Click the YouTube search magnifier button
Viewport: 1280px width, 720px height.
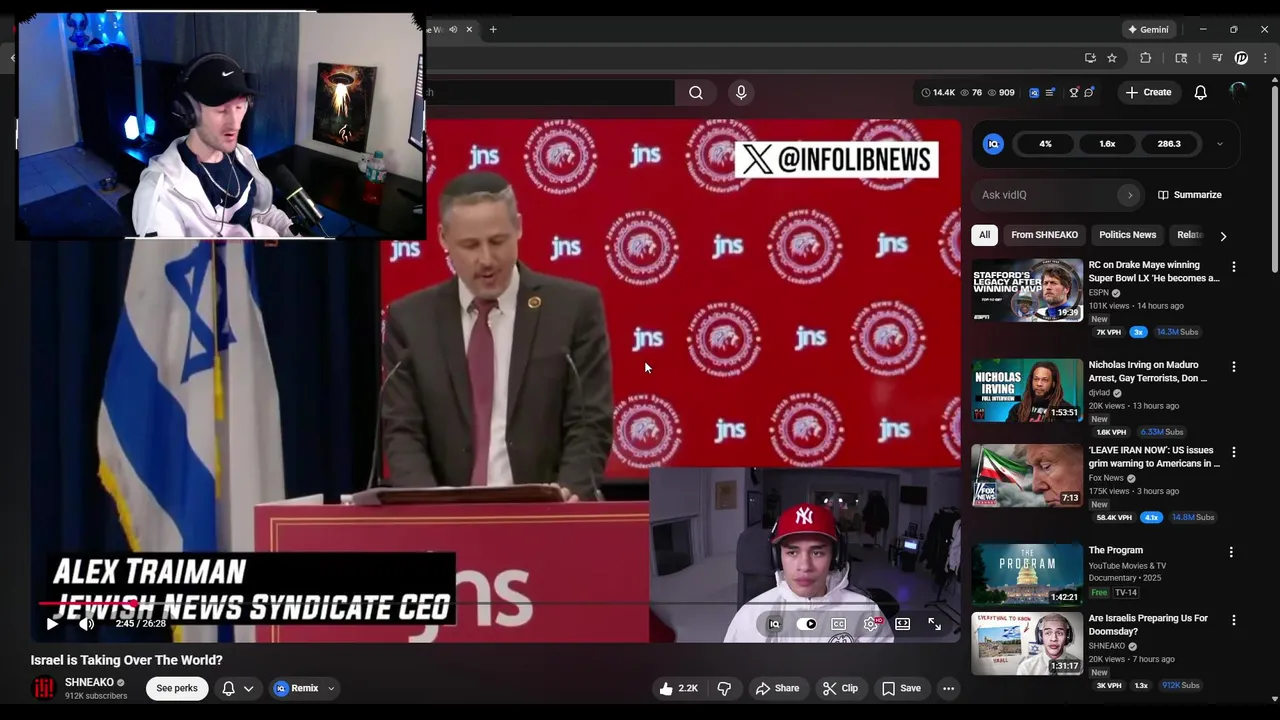[x=696, y=93]
